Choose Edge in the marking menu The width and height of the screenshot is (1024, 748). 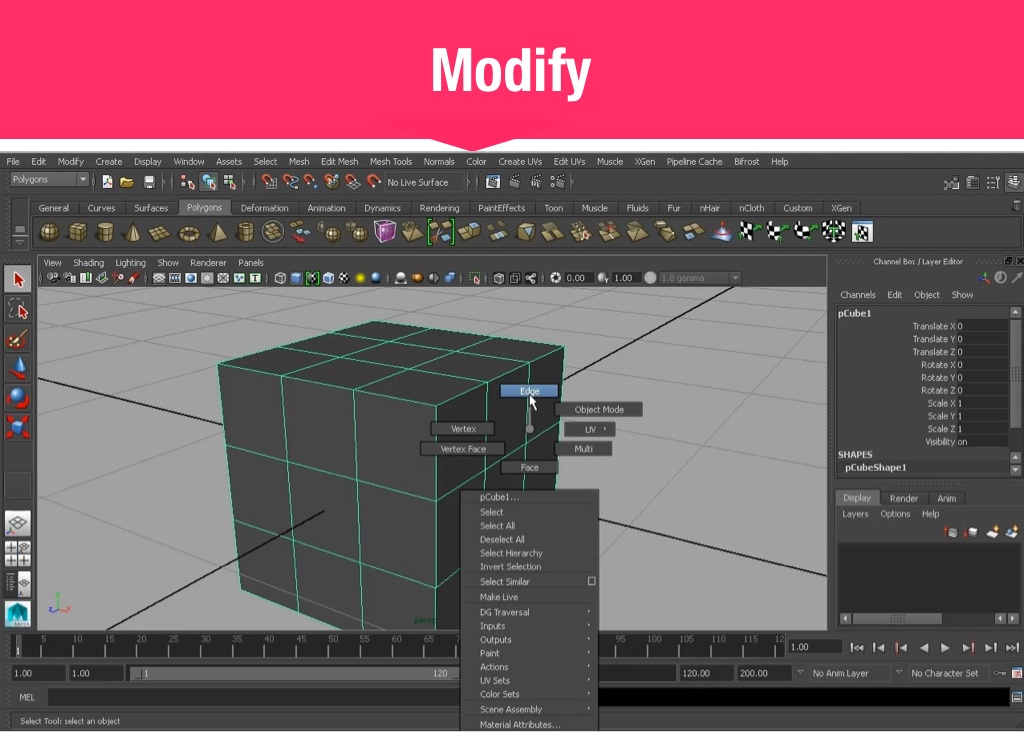coord(529,391)
